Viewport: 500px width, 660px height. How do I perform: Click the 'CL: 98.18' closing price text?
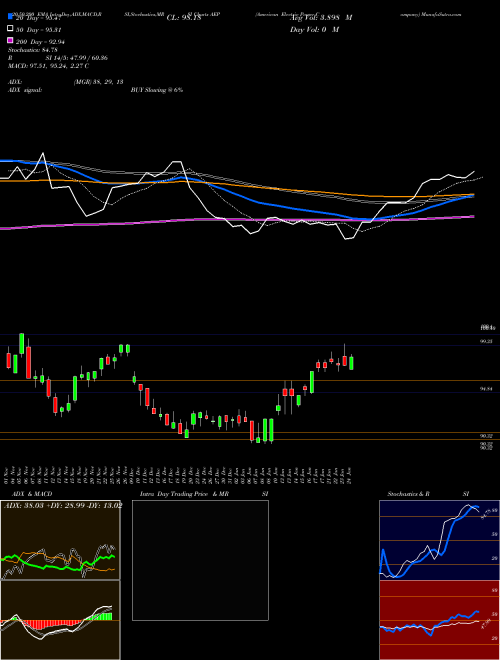click(184, 18)
